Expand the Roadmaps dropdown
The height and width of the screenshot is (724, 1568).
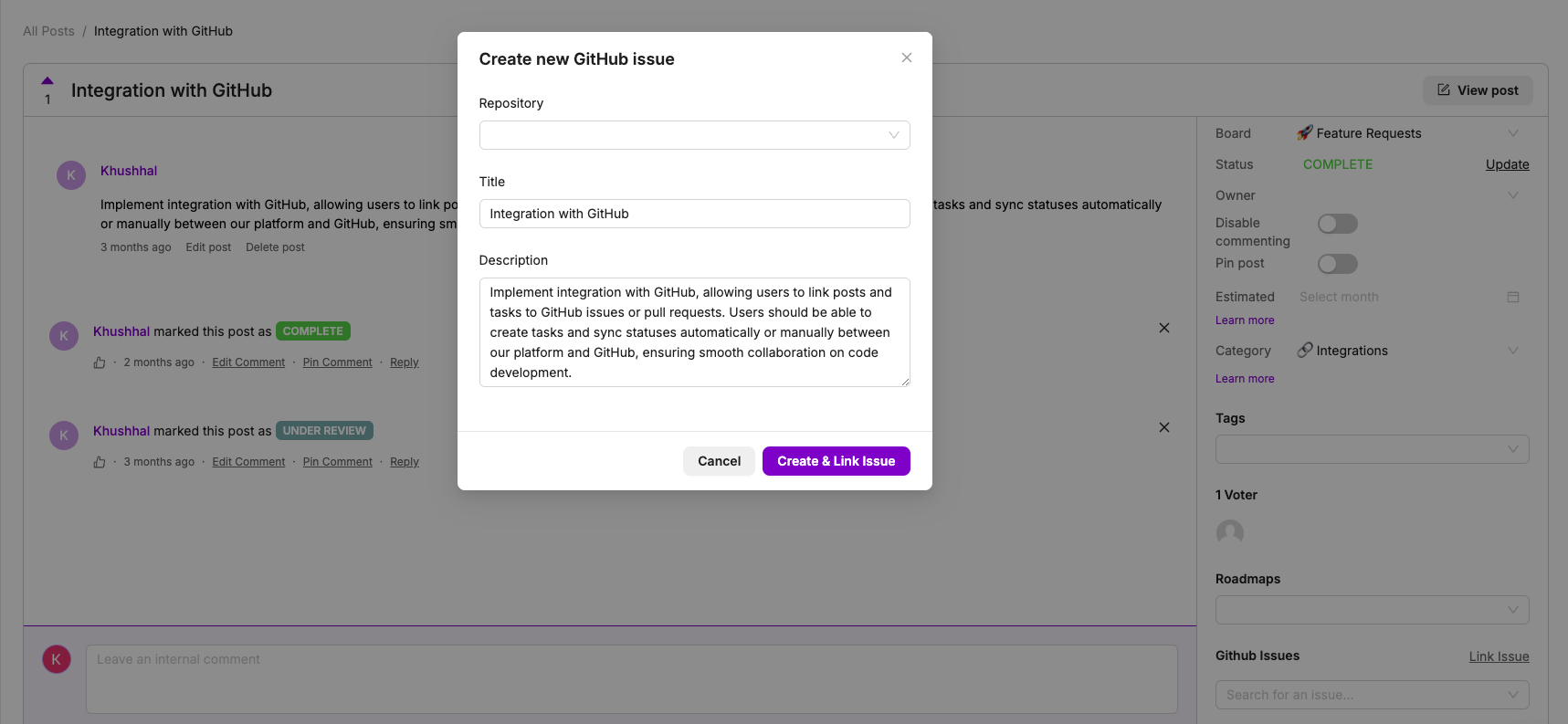pyautogui.click(x=1372, y=610)
